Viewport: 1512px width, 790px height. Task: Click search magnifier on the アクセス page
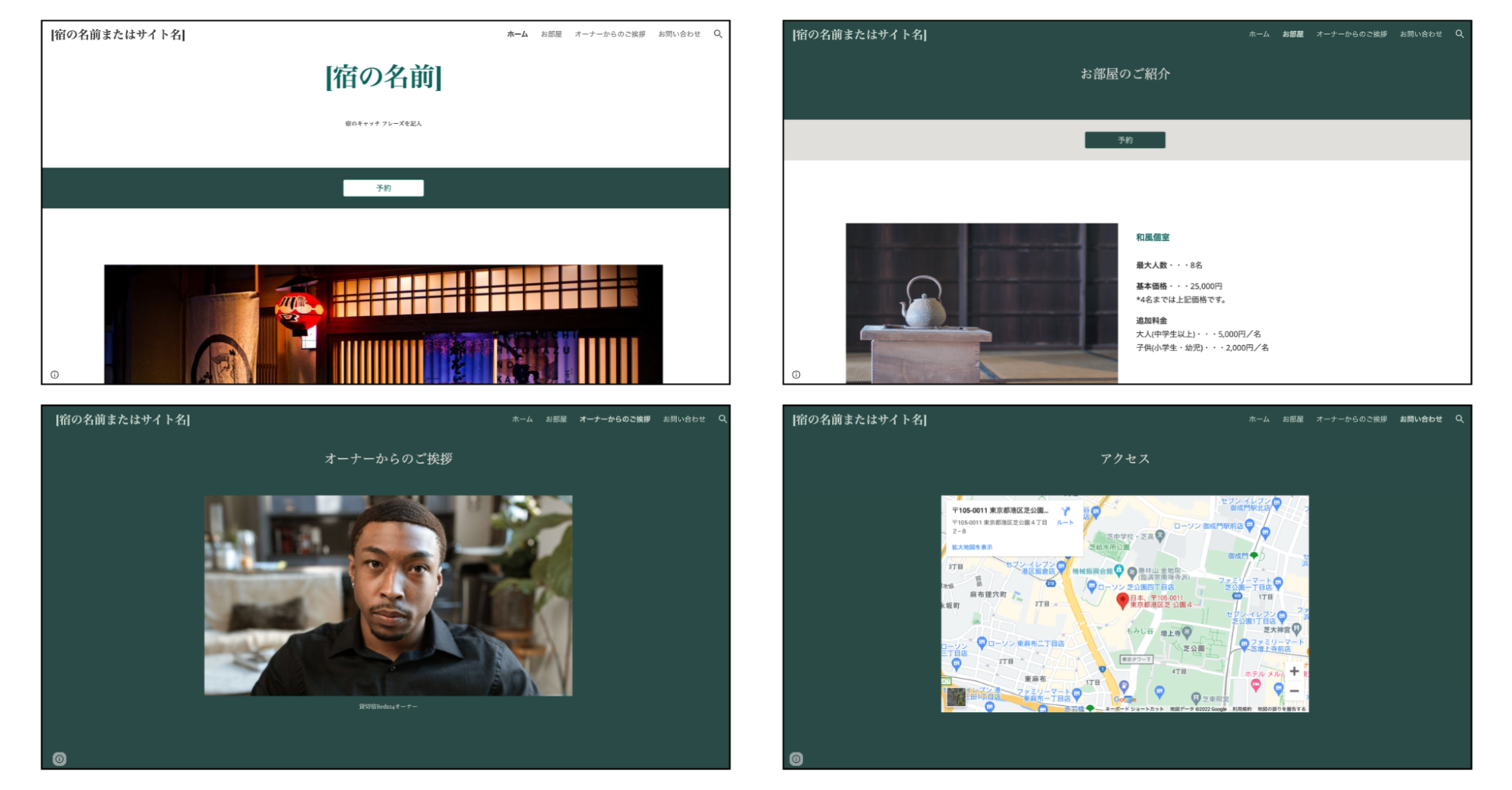1459,418
